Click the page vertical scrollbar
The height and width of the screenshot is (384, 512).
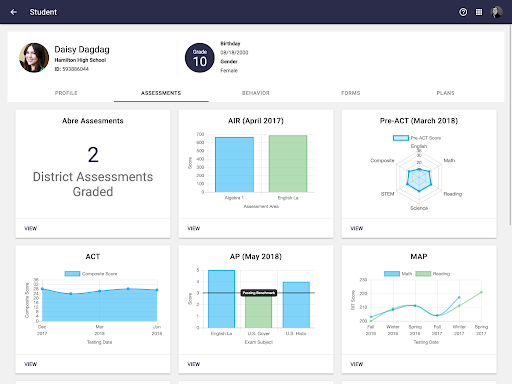pyautogui.click(x=510, y=125)
